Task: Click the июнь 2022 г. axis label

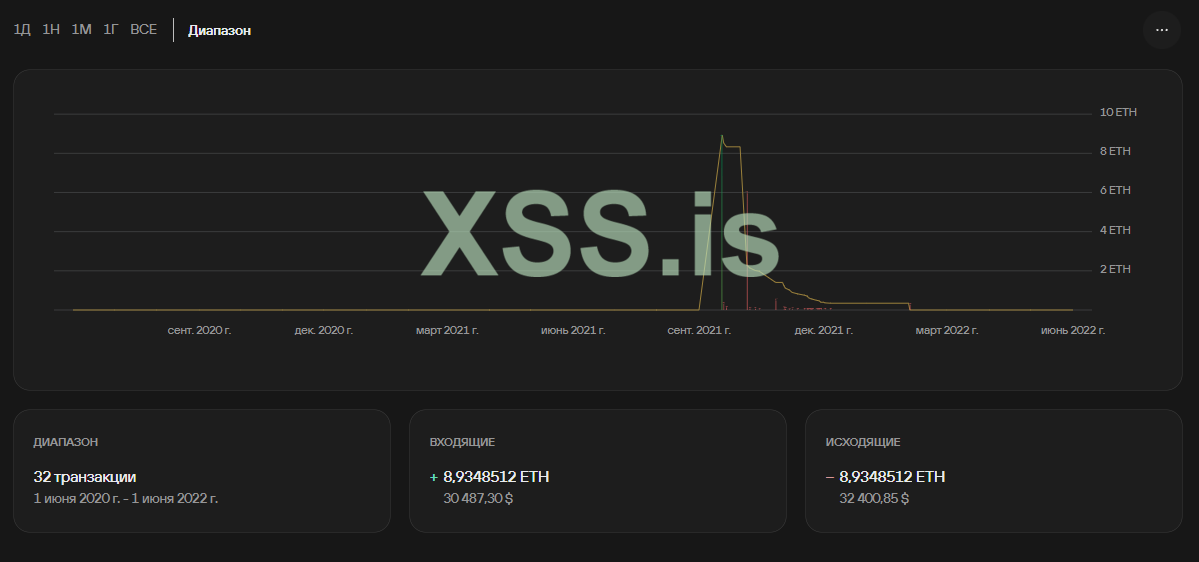Action: 1073,330
